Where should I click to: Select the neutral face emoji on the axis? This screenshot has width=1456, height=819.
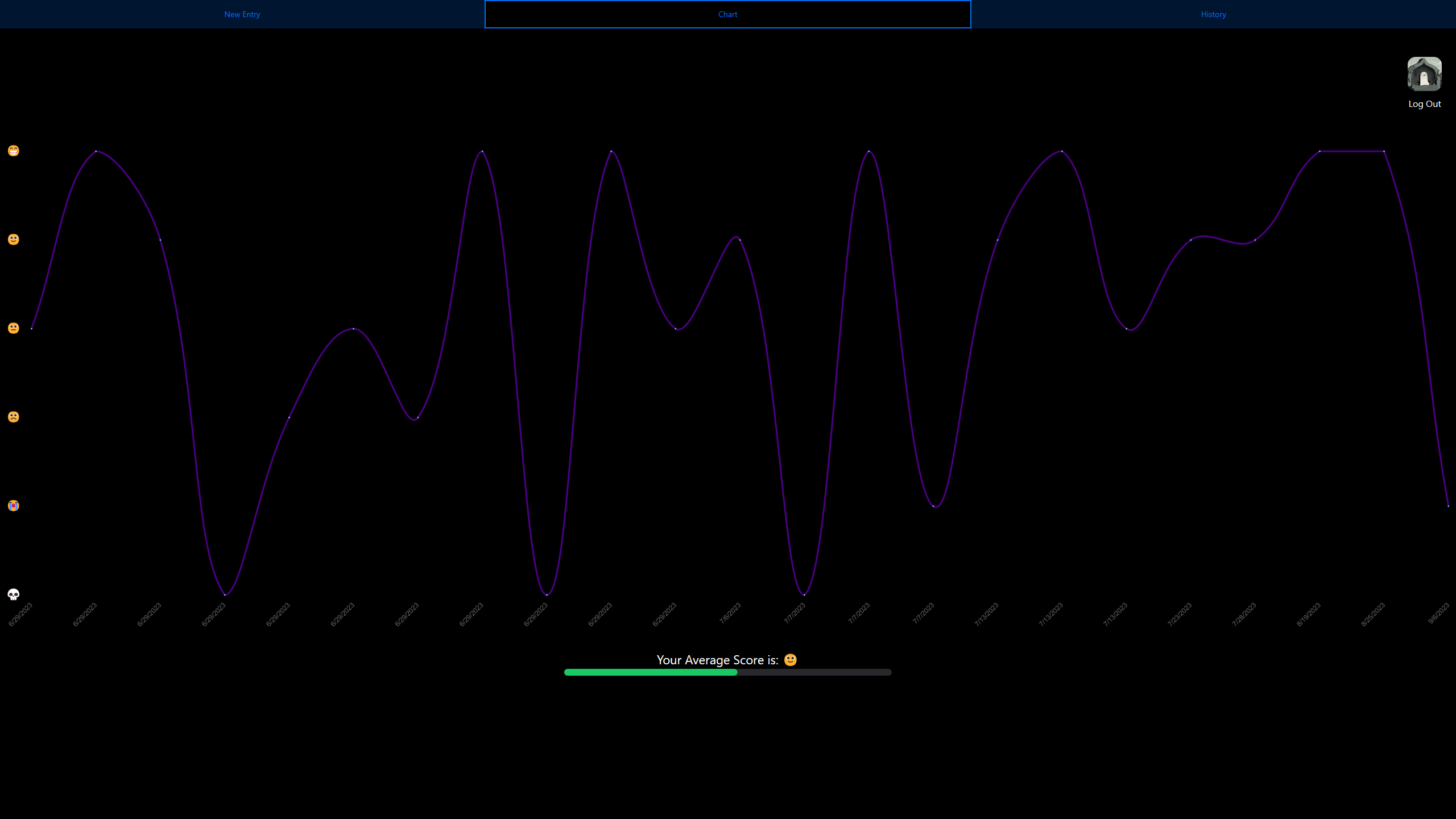(x=13, y=328)
